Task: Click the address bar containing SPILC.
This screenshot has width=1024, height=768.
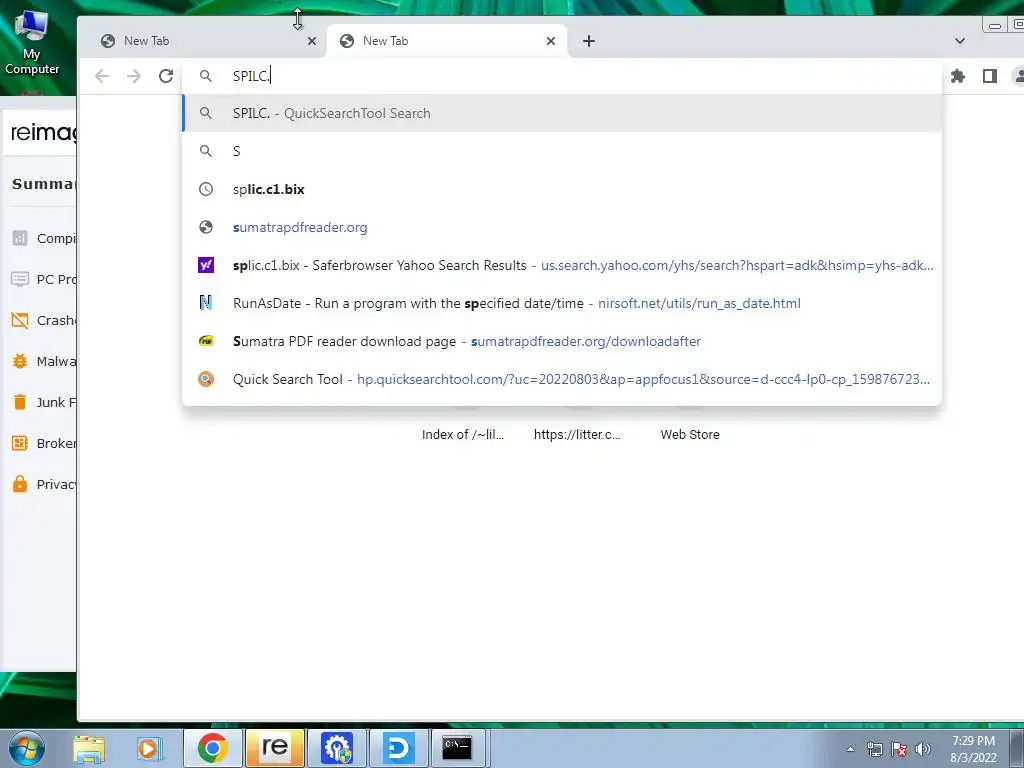Action: click(562, 76)
